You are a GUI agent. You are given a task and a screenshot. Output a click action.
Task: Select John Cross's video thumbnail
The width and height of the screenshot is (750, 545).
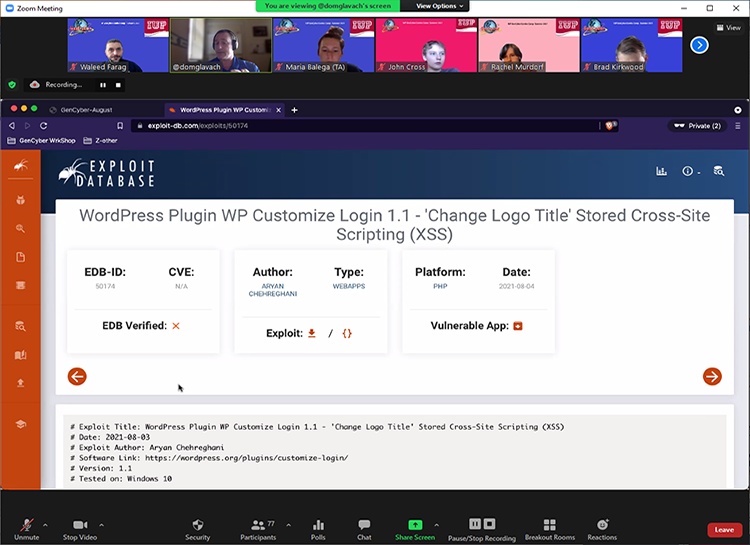(426, 45)
